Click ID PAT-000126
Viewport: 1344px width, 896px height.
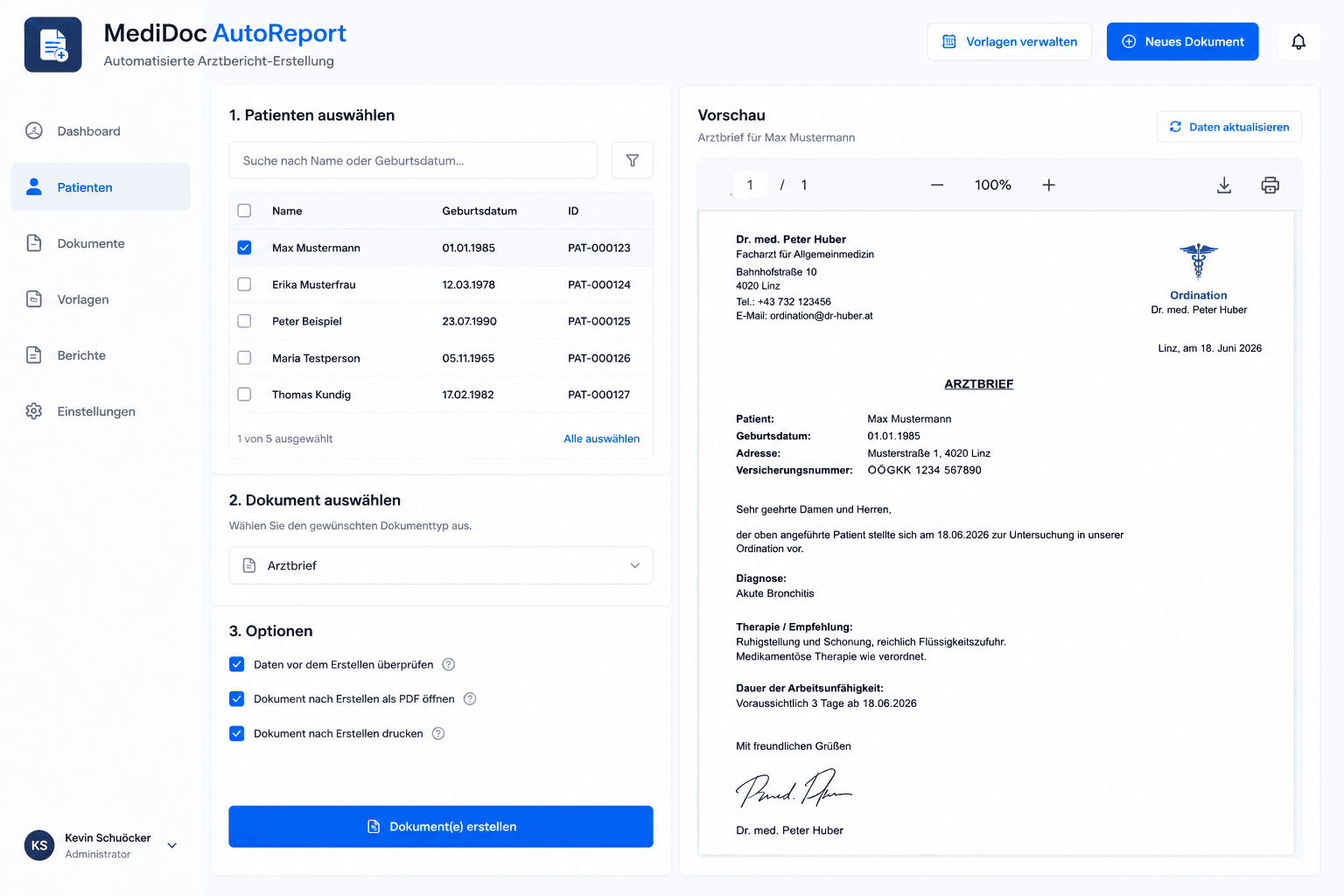599,358
